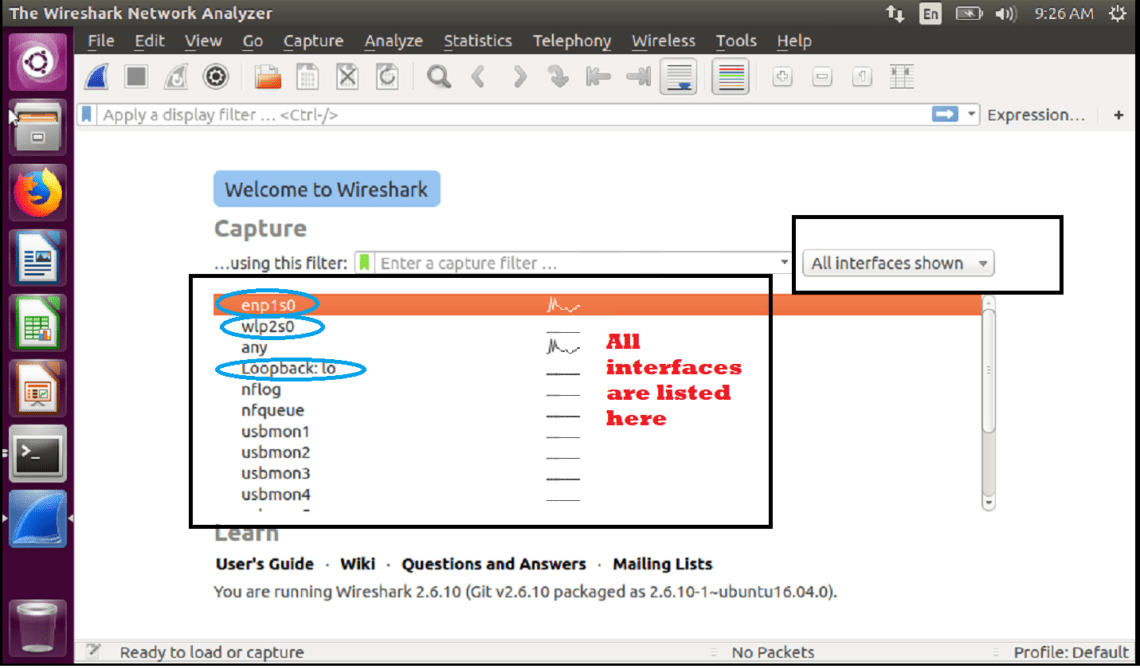This screenshot has height=669, width=1140.
Task: Open the Analyze menu
Action: 393,41
